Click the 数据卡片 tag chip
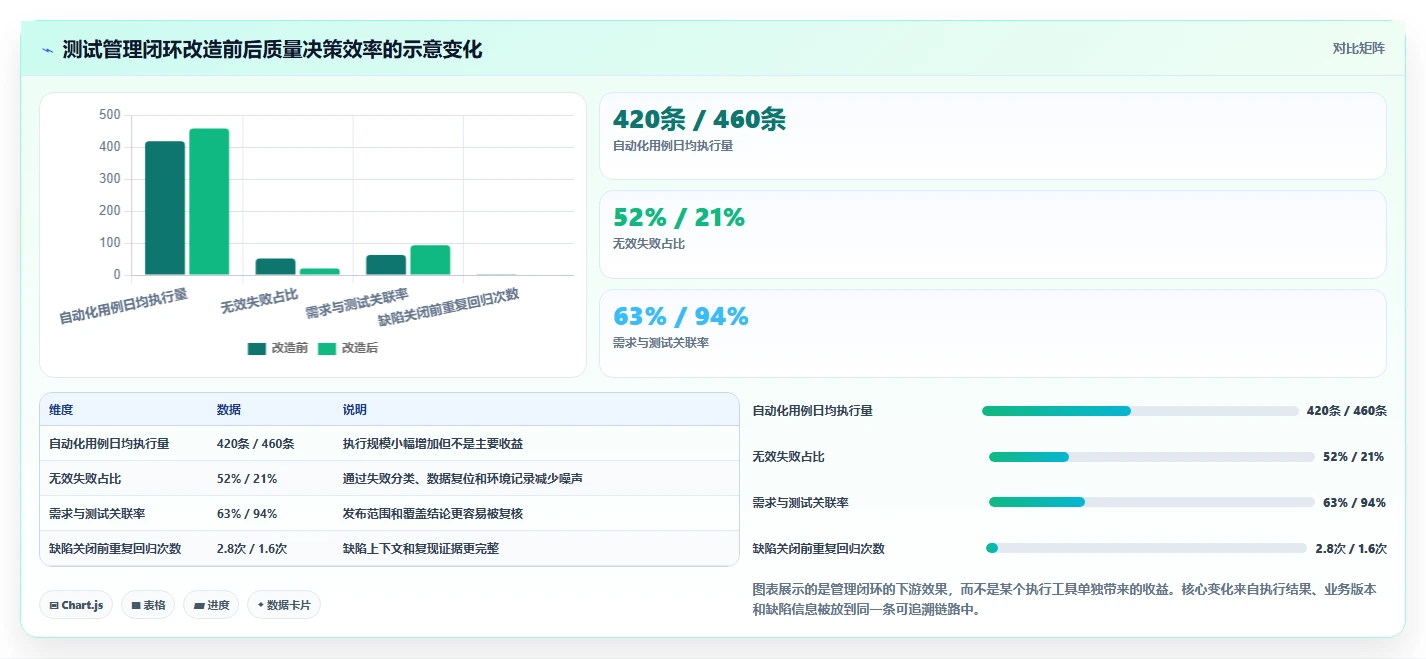This screenshot has width=1426, height=659. click(284, 605)
